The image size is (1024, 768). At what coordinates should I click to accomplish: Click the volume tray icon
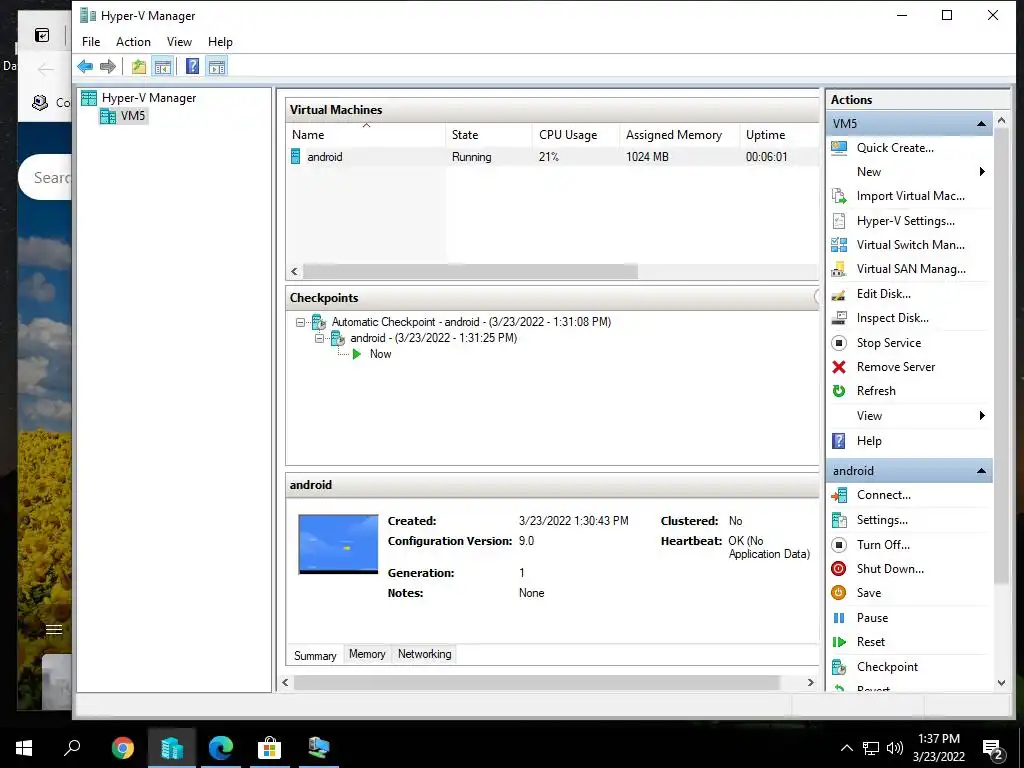click(x=895, y=748)
